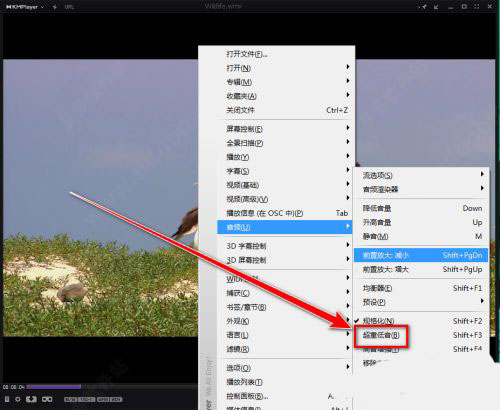The image size is (500, 410).
Task: Open 流选项(S) in audio submenu
Action: (421, 175)
